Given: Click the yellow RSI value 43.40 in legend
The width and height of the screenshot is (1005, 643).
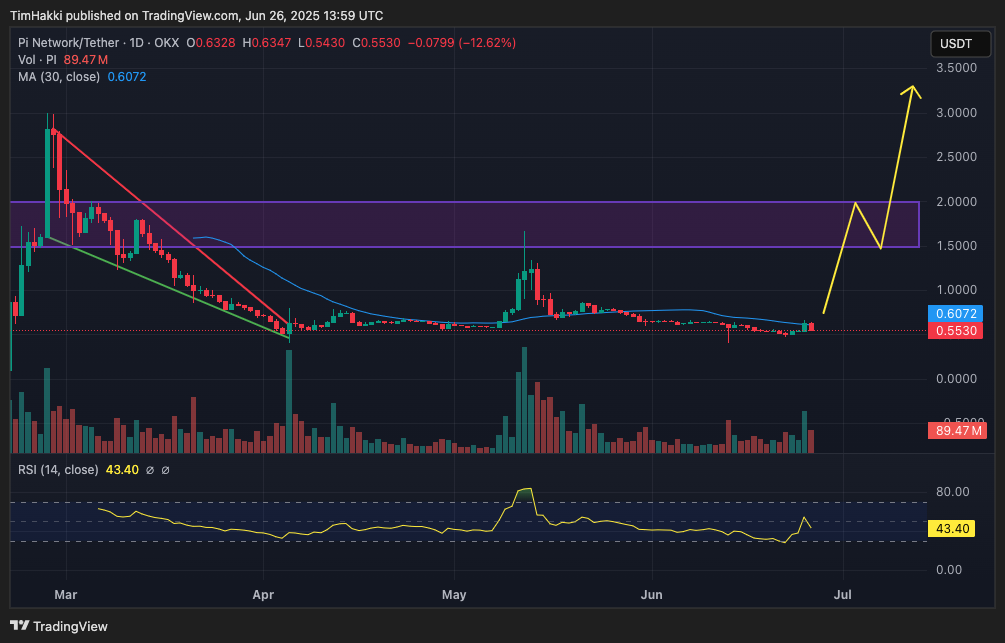Looking at the screenshot, I should point(122,470).
